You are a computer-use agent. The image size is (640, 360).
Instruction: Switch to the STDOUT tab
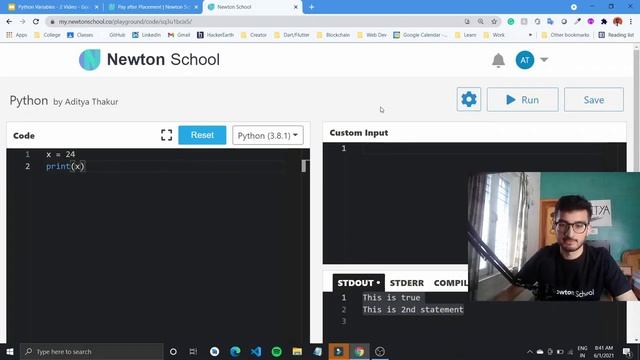point(358,283)
